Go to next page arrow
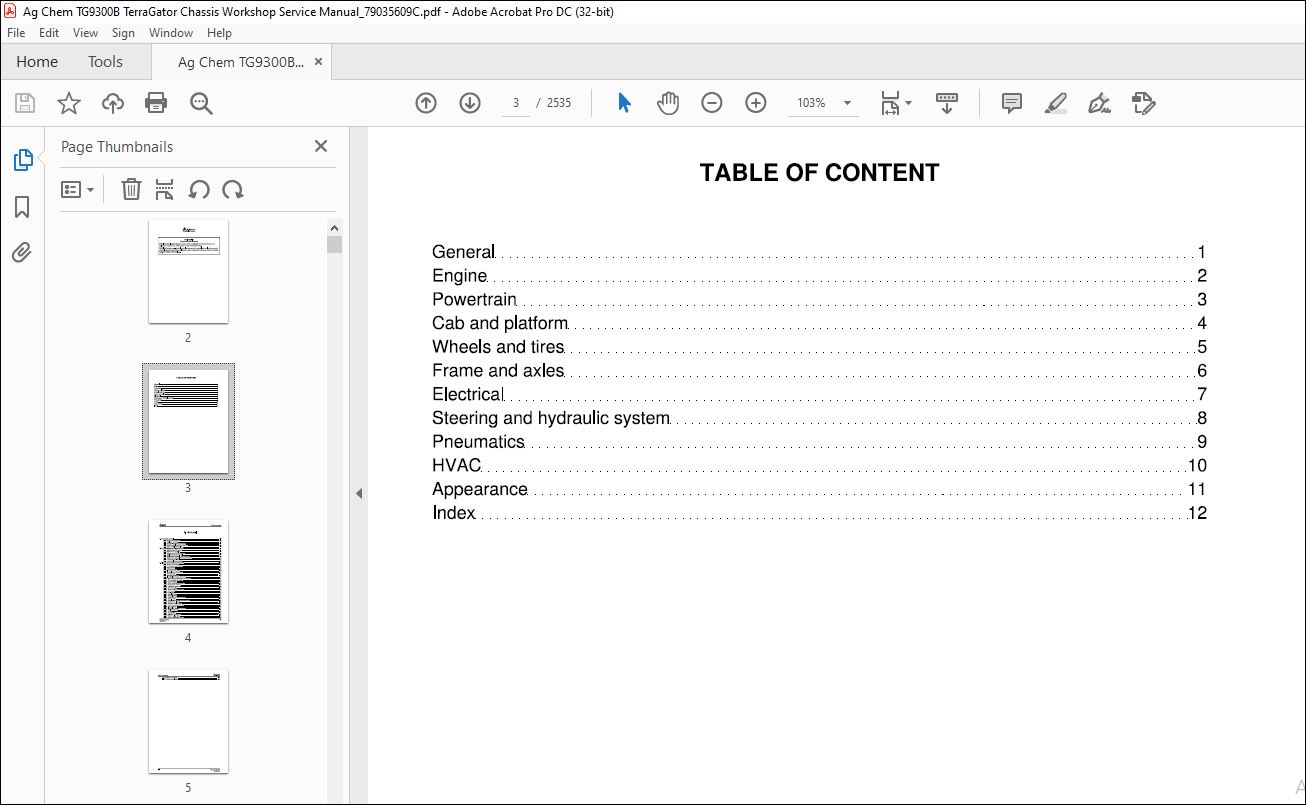Image resolution: width=1306 pixels, height=805 pixels. pyautogui.click(x=470, y=103)
